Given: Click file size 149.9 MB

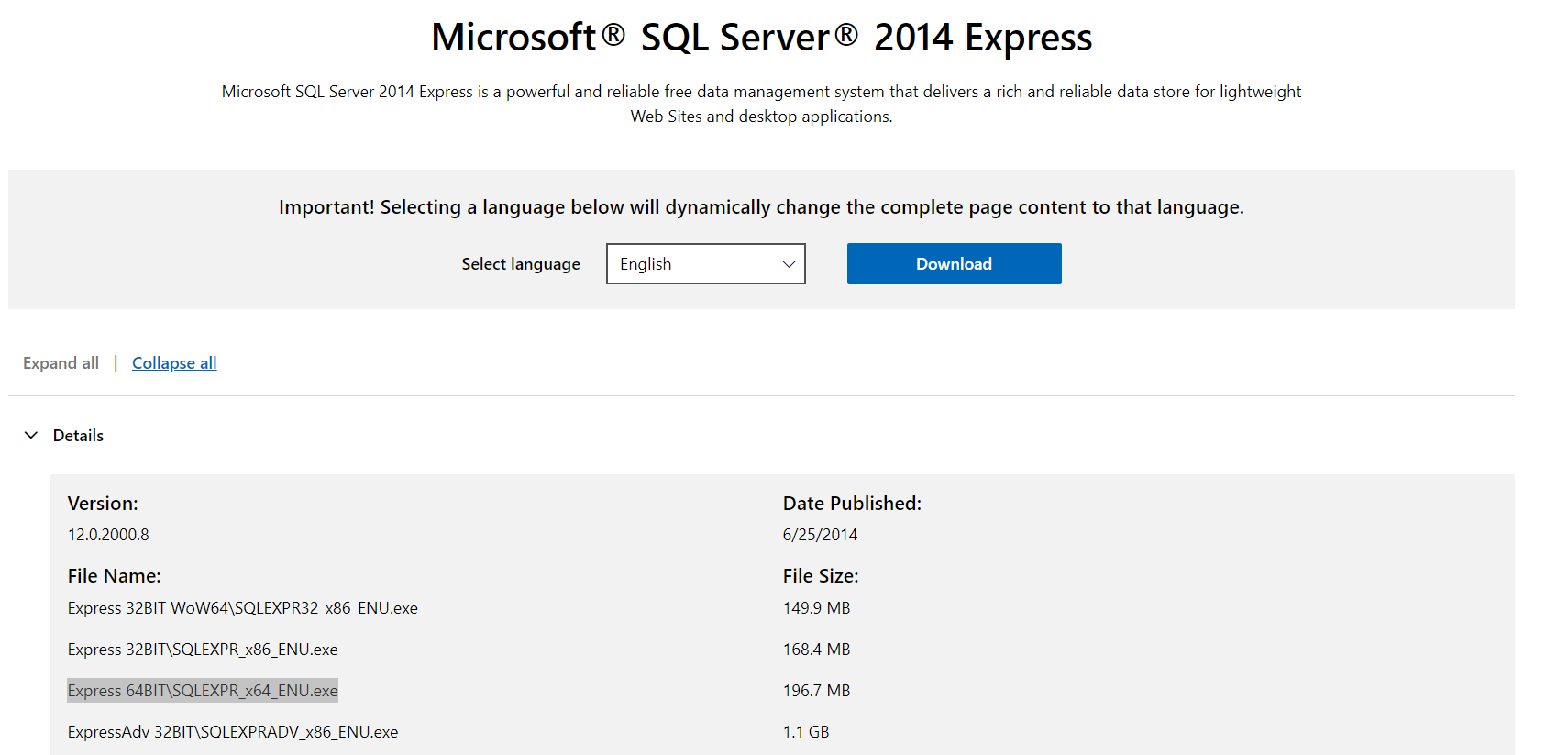Looking at the screenshot, I should [x=816, y=608].
